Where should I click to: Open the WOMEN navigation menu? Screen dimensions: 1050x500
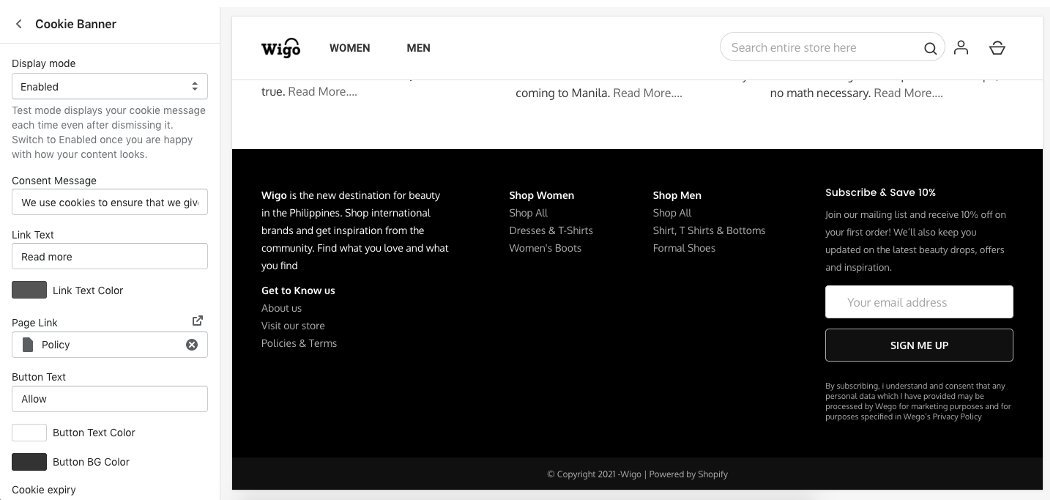tap(349, 48)
